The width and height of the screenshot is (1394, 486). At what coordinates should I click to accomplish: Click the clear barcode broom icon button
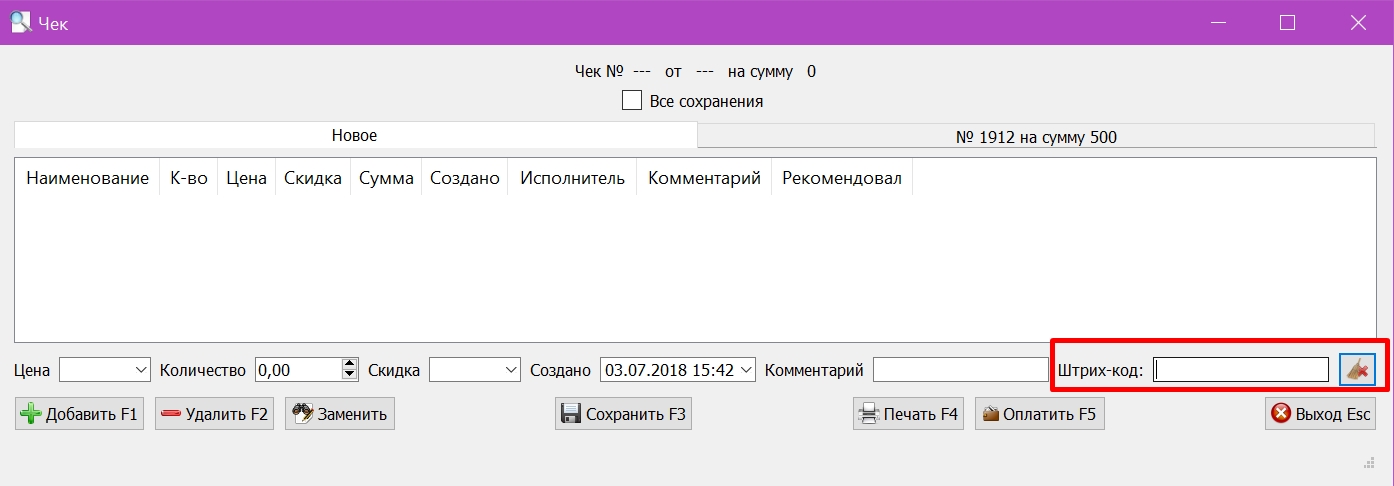point(1357,370)
